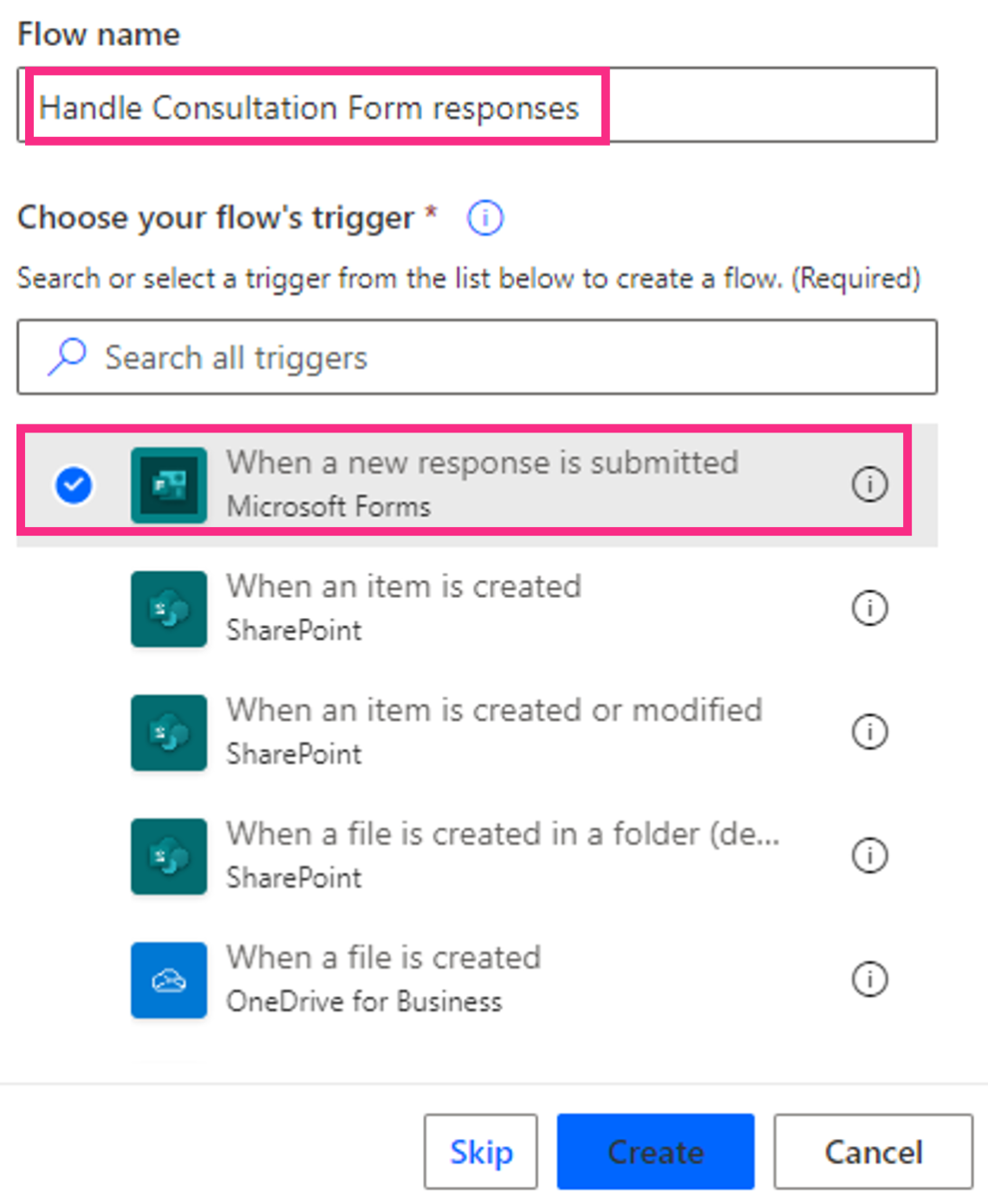This screenshot has height=1204, width=988.
Task: Click the SharePoint folder trigger icon
Action: tap(168, 856)
